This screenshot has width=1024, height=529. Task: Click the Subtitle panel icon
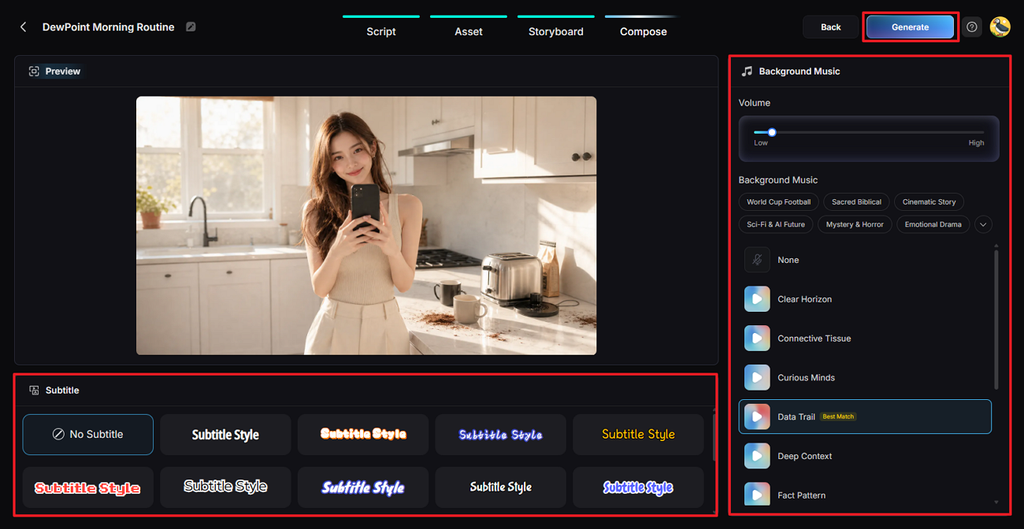[34, 390]
